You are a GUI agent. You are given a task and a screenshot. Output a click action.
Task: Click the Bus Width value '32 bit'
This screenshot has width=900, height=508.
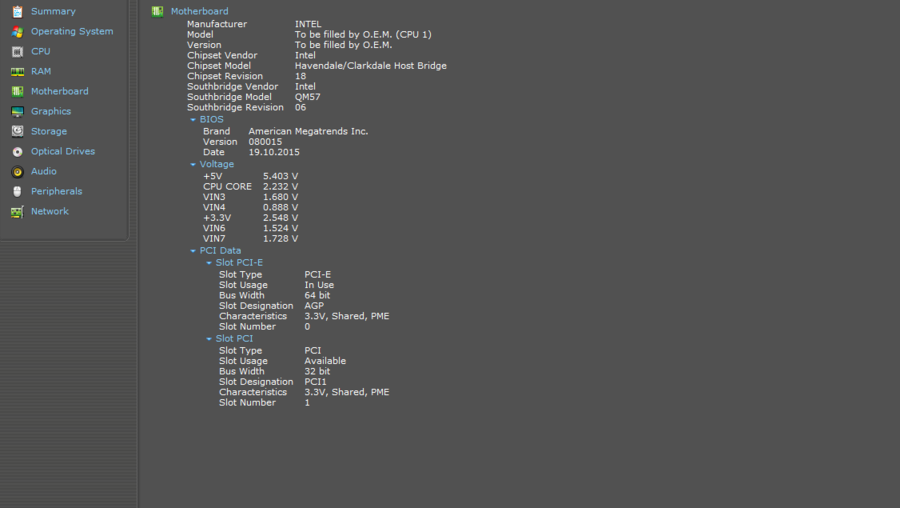click(x=317, y=371)
